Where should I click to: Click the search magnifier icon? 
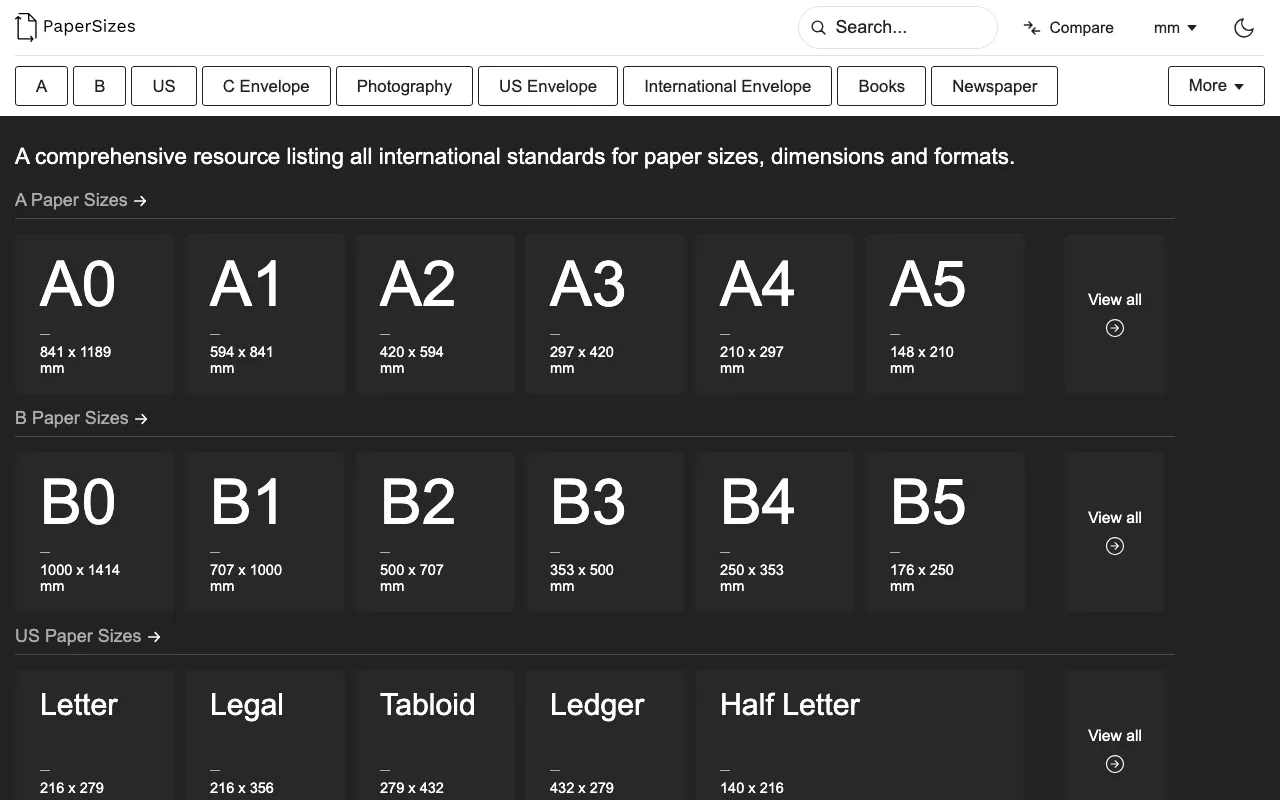pyautogui.click(x=818, y=27)
